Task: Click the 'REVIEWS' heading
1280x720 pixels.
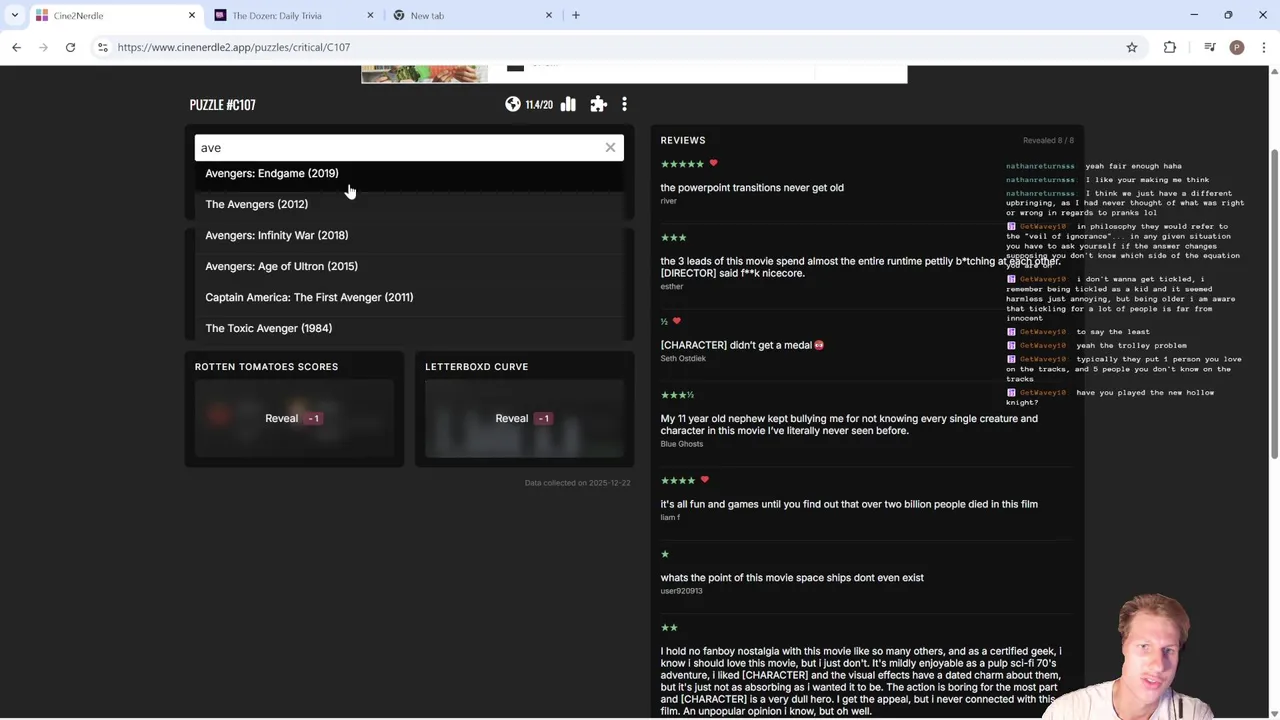Action: coord(683,140)
